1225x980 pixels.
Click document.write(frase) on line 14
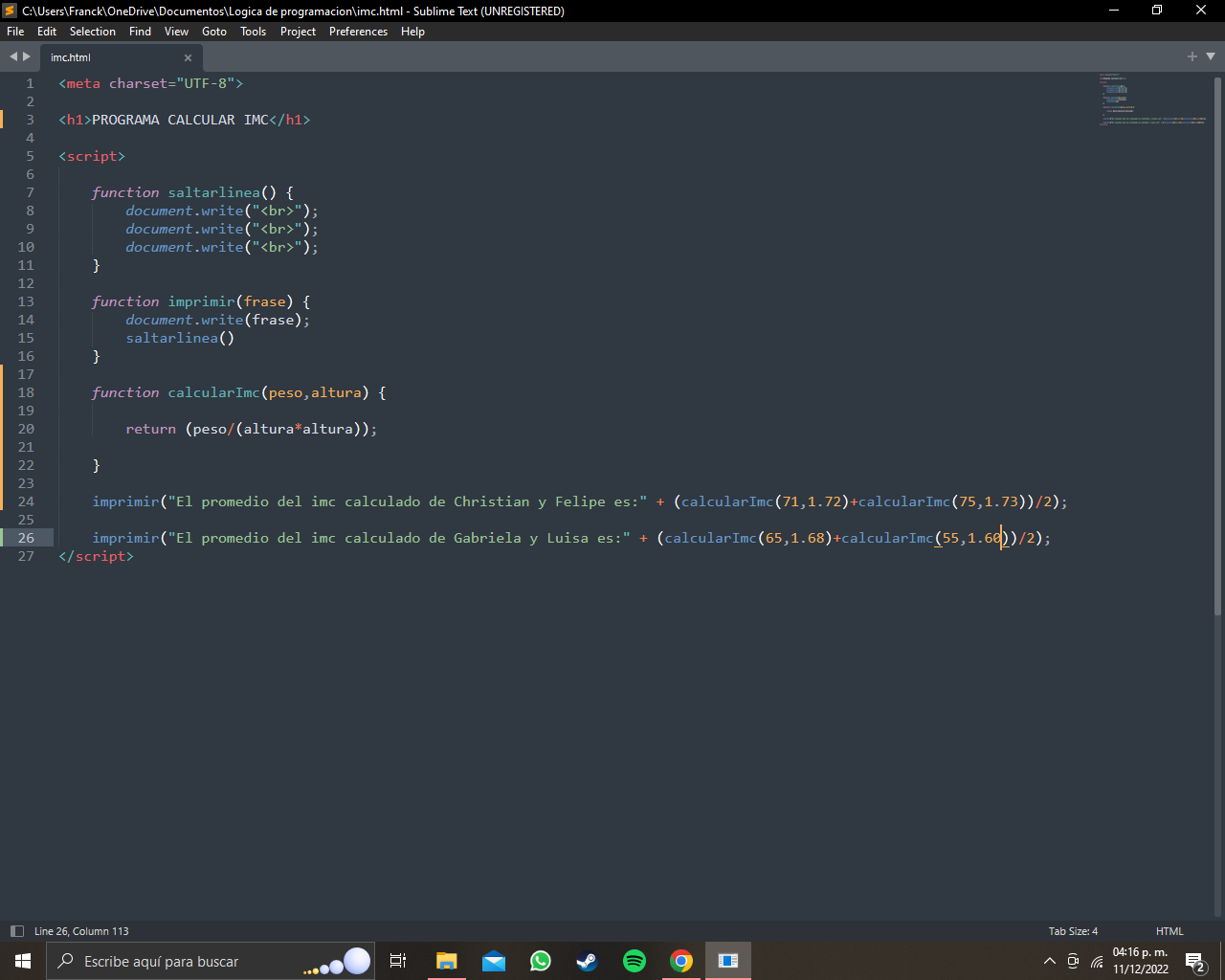pos(218,320)
